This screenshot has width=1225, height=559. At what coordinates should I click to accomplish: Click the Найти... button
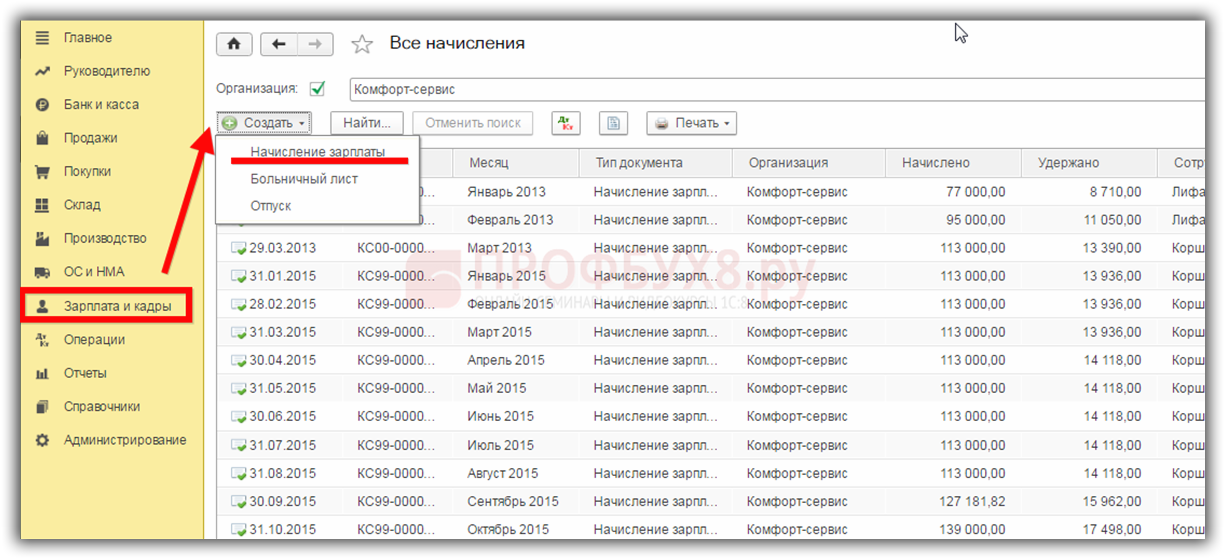click(366, 123)
